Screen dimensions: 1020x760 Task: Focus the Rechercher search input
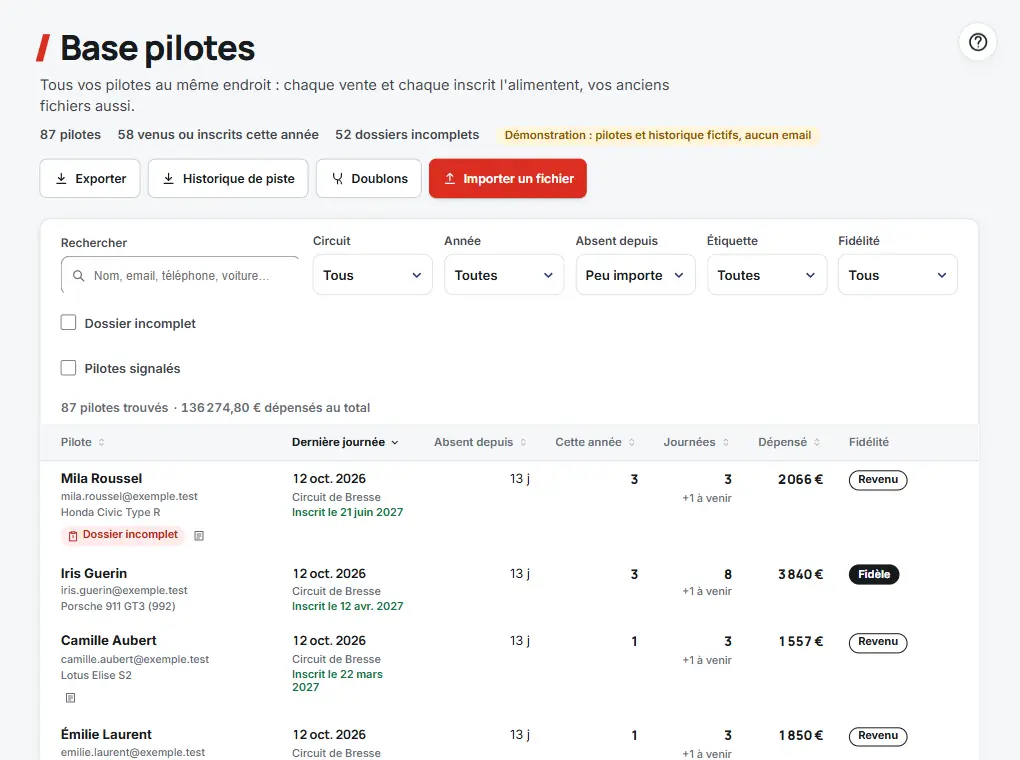180,275
